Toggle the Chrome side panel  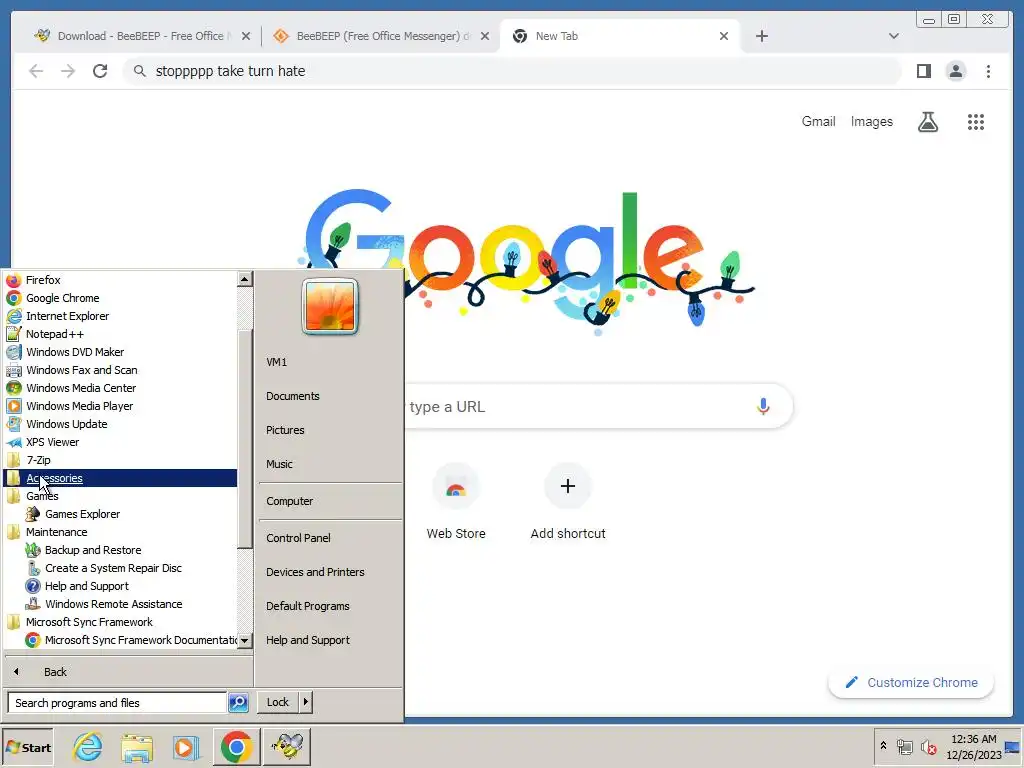[x=923, y=71]
